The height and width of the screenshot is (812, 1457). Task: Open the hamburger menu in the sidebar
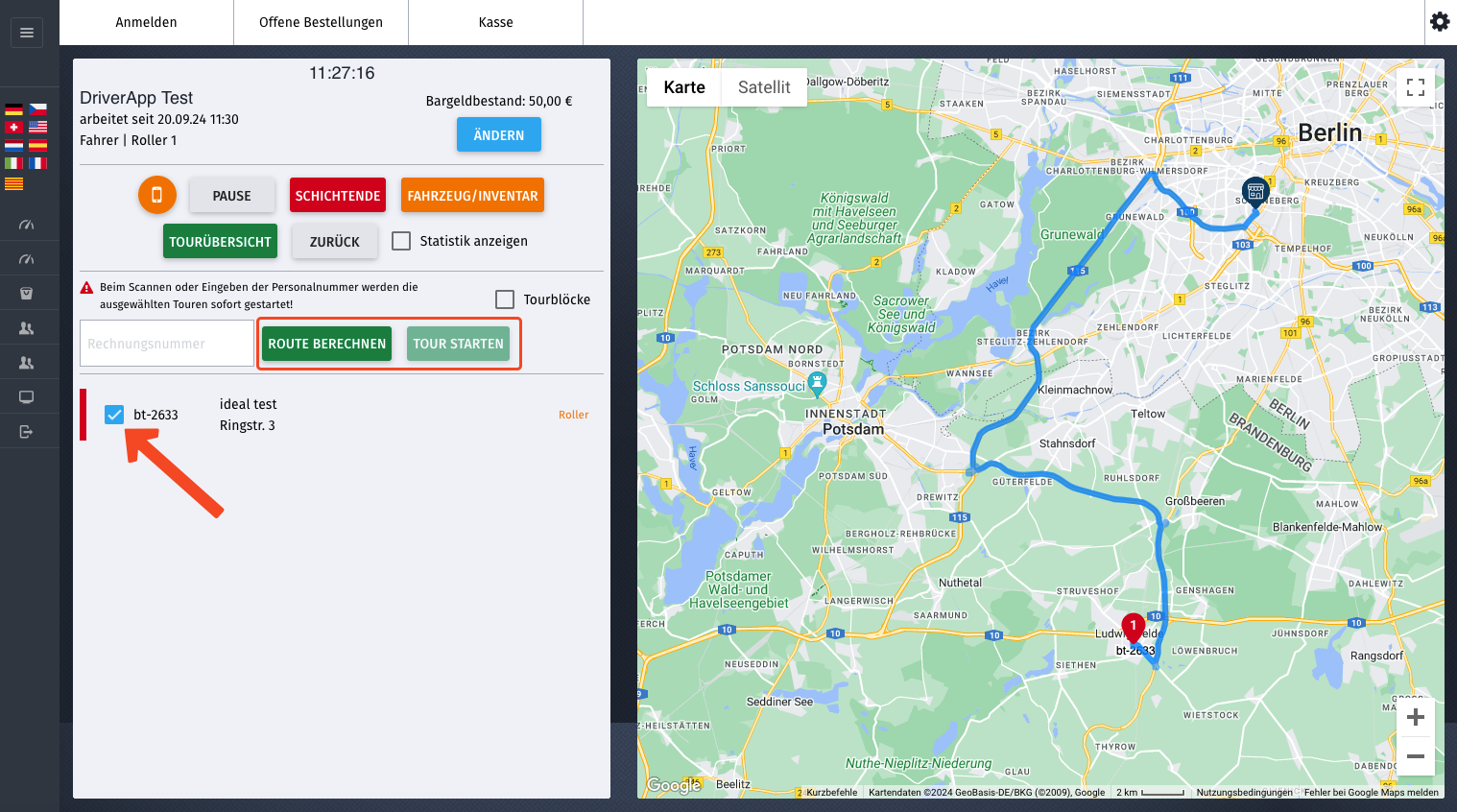pos(27,33)
